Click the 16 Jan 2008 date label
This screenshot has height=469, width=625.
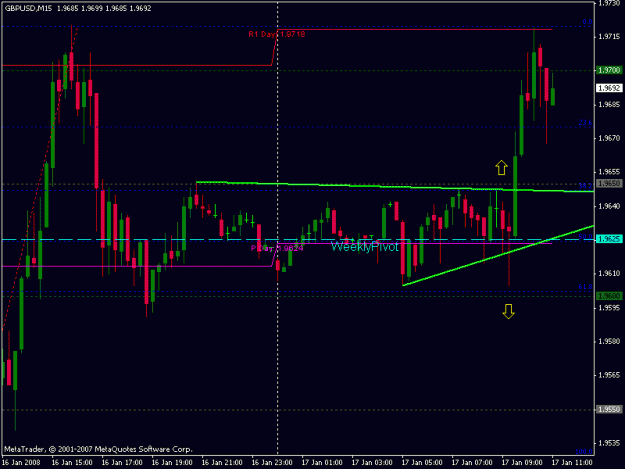21,463
